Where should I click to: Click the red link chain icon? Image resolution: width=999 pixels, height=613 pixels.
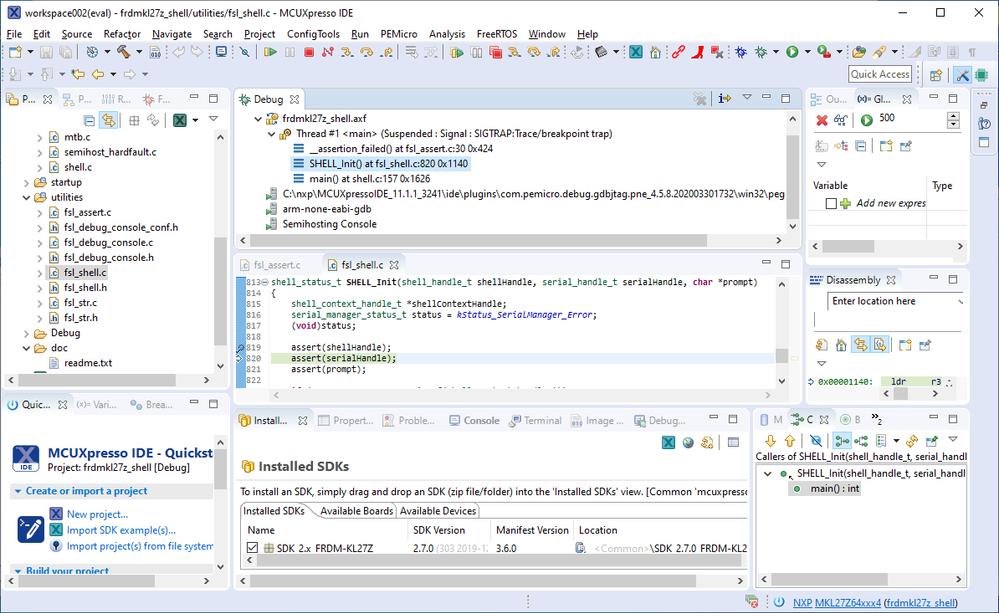click(678, 52)
